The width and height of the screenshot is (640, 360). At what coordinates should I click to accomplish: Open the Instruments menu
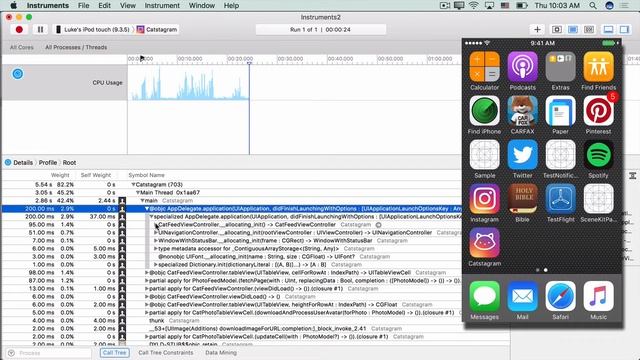pos(48,5)
